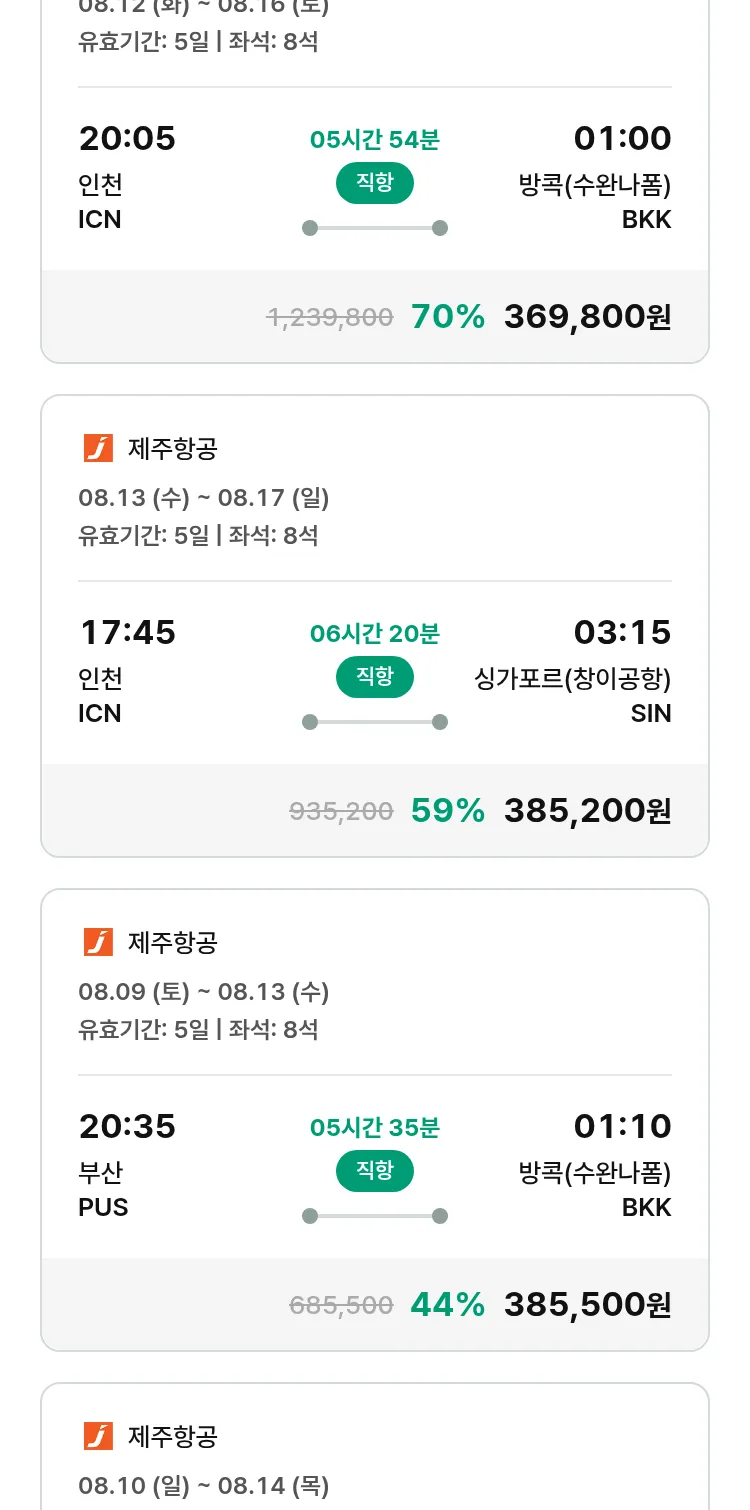
Task: Tap the 직항 badge on the 20:05 Incheon flight
Action: pyautogui.click(x=374, y=183)
